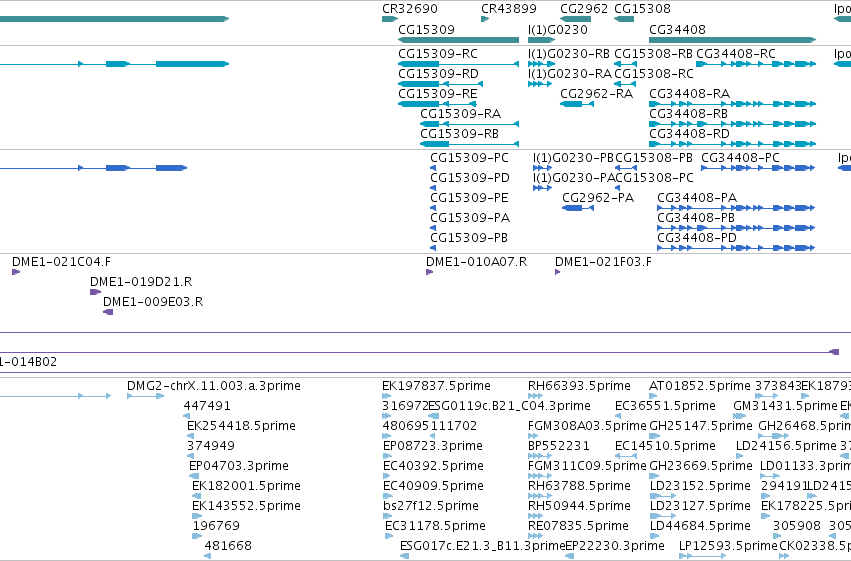Click protein CG15309-PC label
This screenshot has width=851, height=561.
pyautogui.click(x=469, y=158)
